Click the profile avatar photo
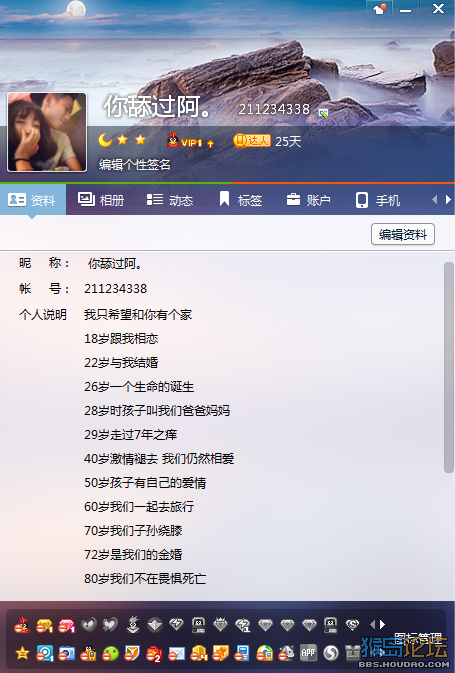Viewport: 455px width, 673px height. click(x=47, y=132)
